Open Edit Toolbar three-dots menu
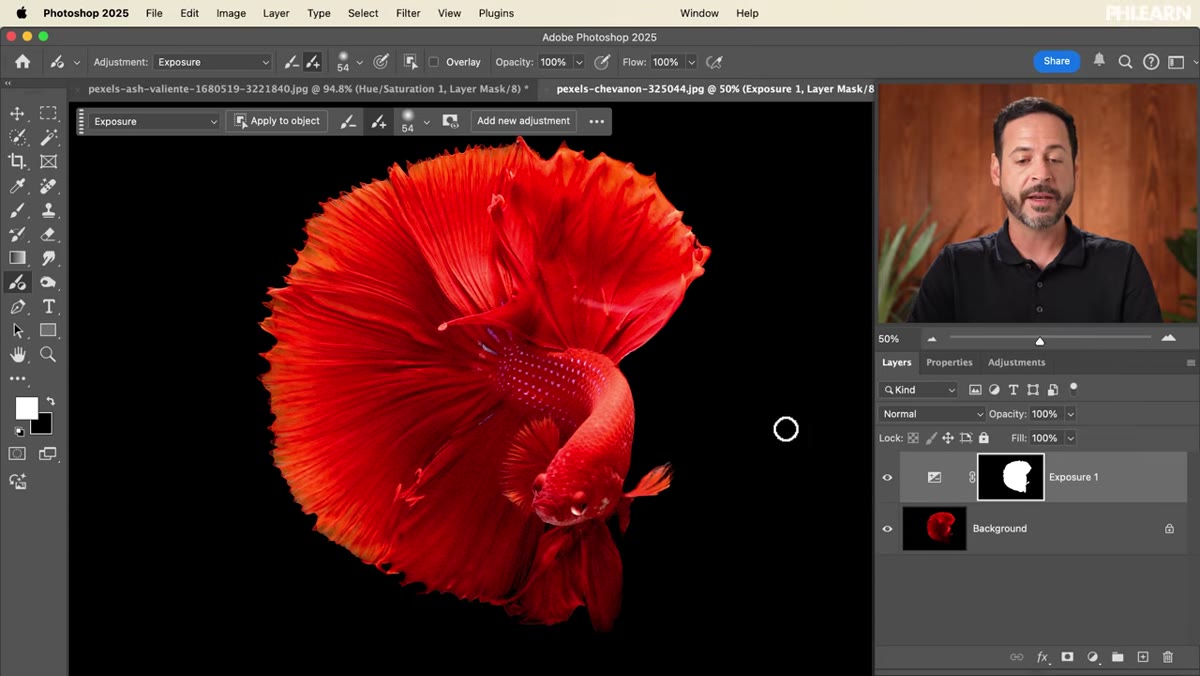The height and width of the screenshot is (676, 1200). (17, 379)
